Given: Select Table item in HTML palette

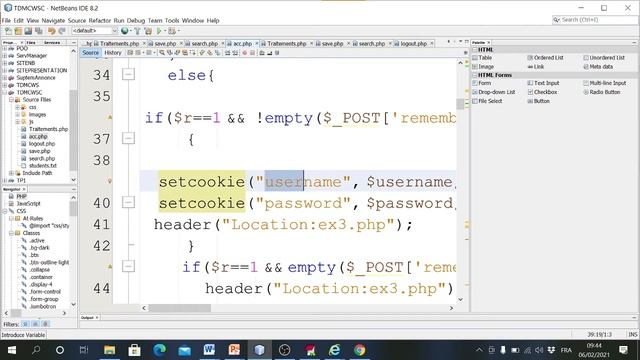Looking at the screenshot, I should click(482, 58).
